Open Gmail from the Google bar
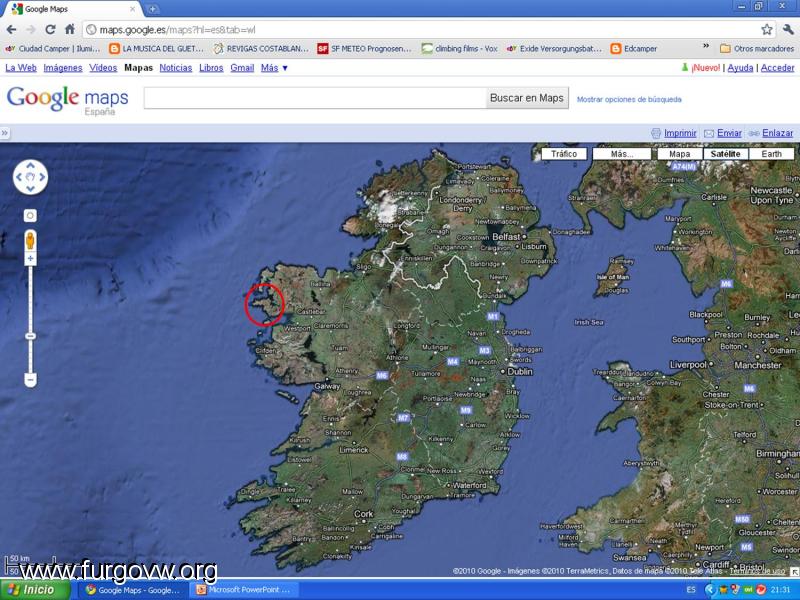This screenshot has height=600, width=800. (x=242, y=68)
